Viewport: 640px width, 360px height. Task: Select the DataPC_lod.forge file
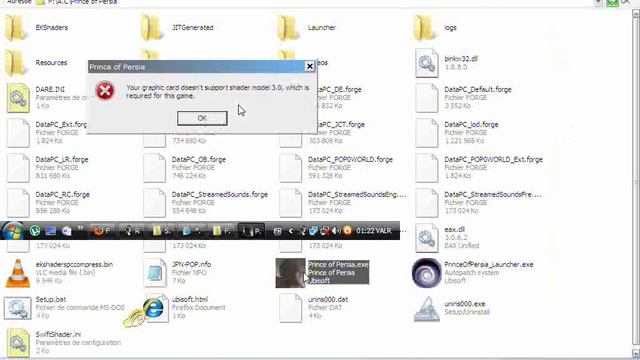coord(457,133)
